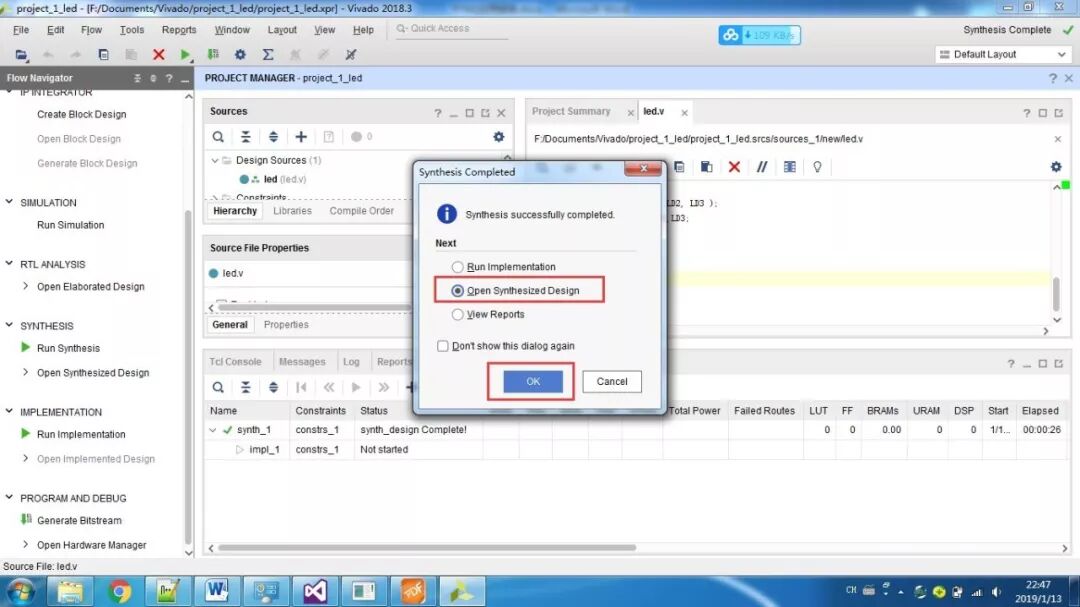Viewport: 1080px width, 607px height.
Task: Switch to Libraries tab in Sources
Action: point(292,211)
